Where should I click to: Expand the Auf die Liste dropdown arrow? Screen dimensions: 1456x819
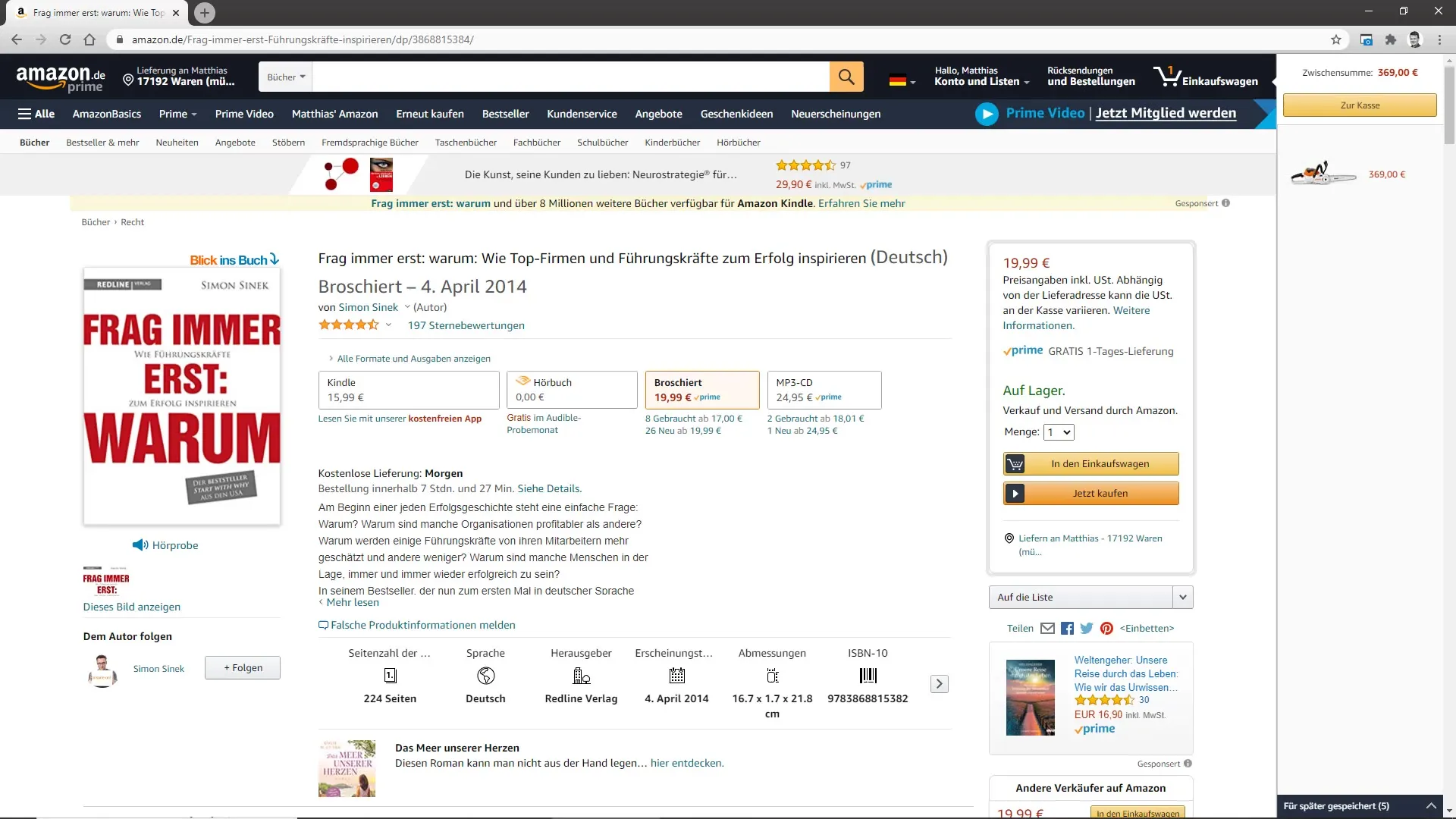tap(1183, 597)
